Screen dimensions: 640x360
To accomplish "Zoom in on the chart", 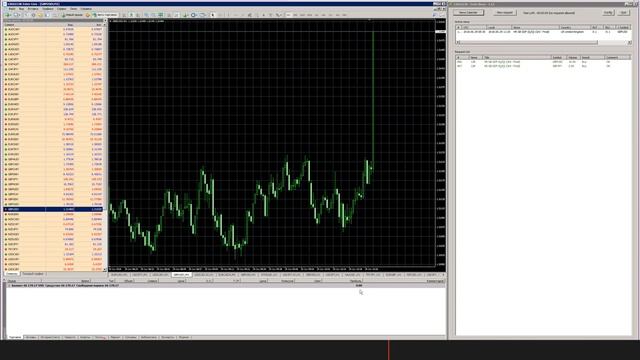I will (x=146, y=15).
